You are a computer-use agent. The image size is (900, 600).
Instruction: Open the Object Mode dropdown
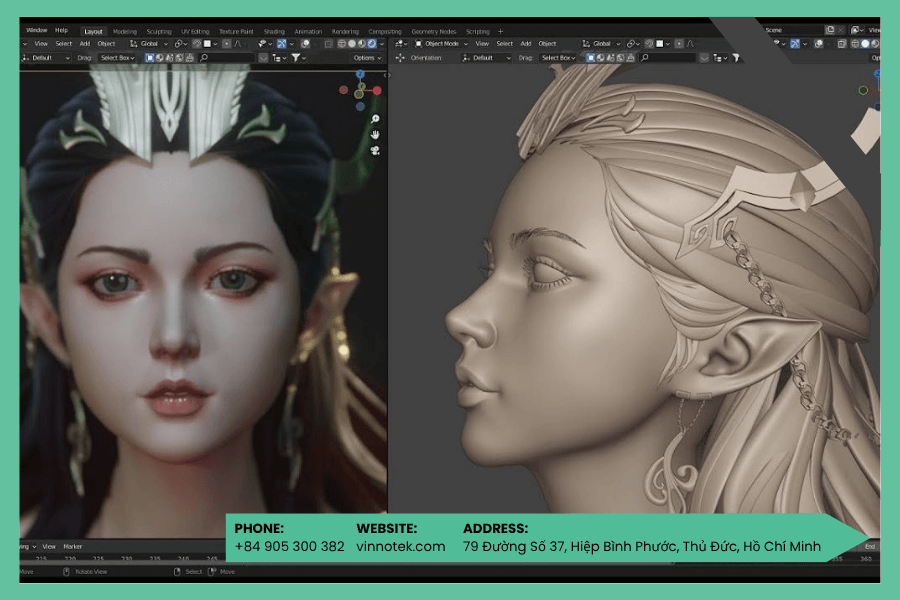coord(441,44)
